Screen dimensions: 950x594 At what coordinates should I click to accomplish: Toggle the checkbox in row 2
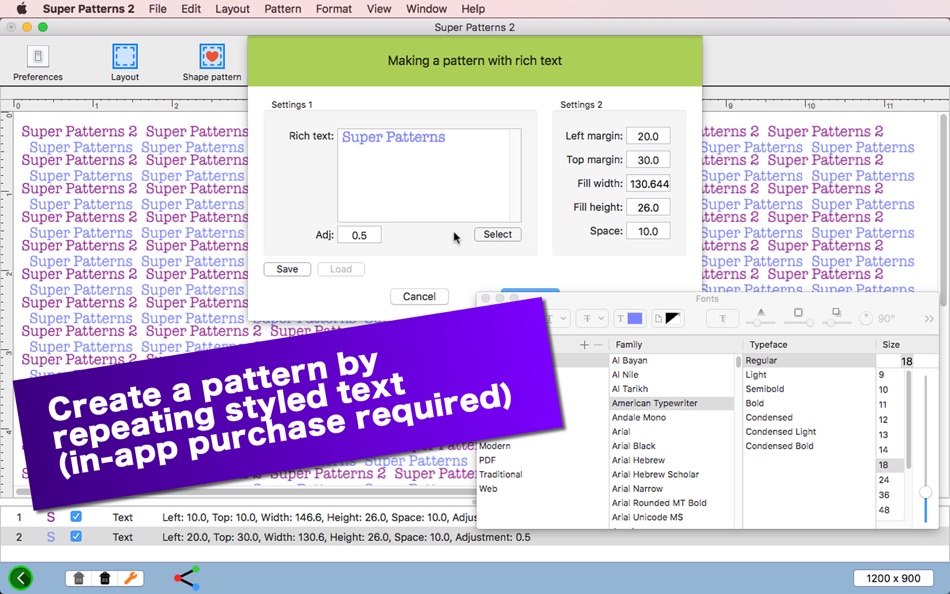76,536
